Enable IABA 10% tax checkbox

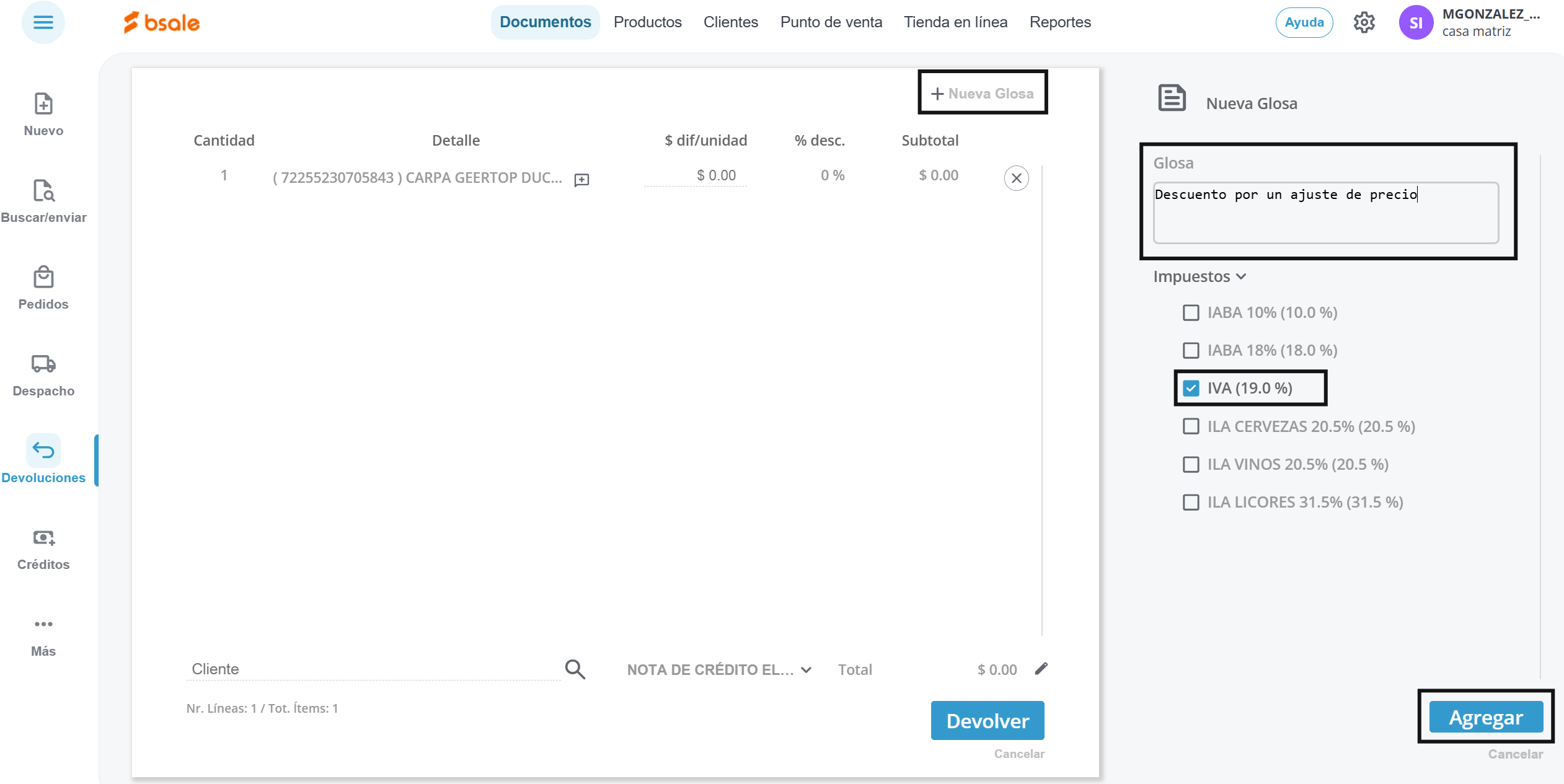coord(1191,313)
